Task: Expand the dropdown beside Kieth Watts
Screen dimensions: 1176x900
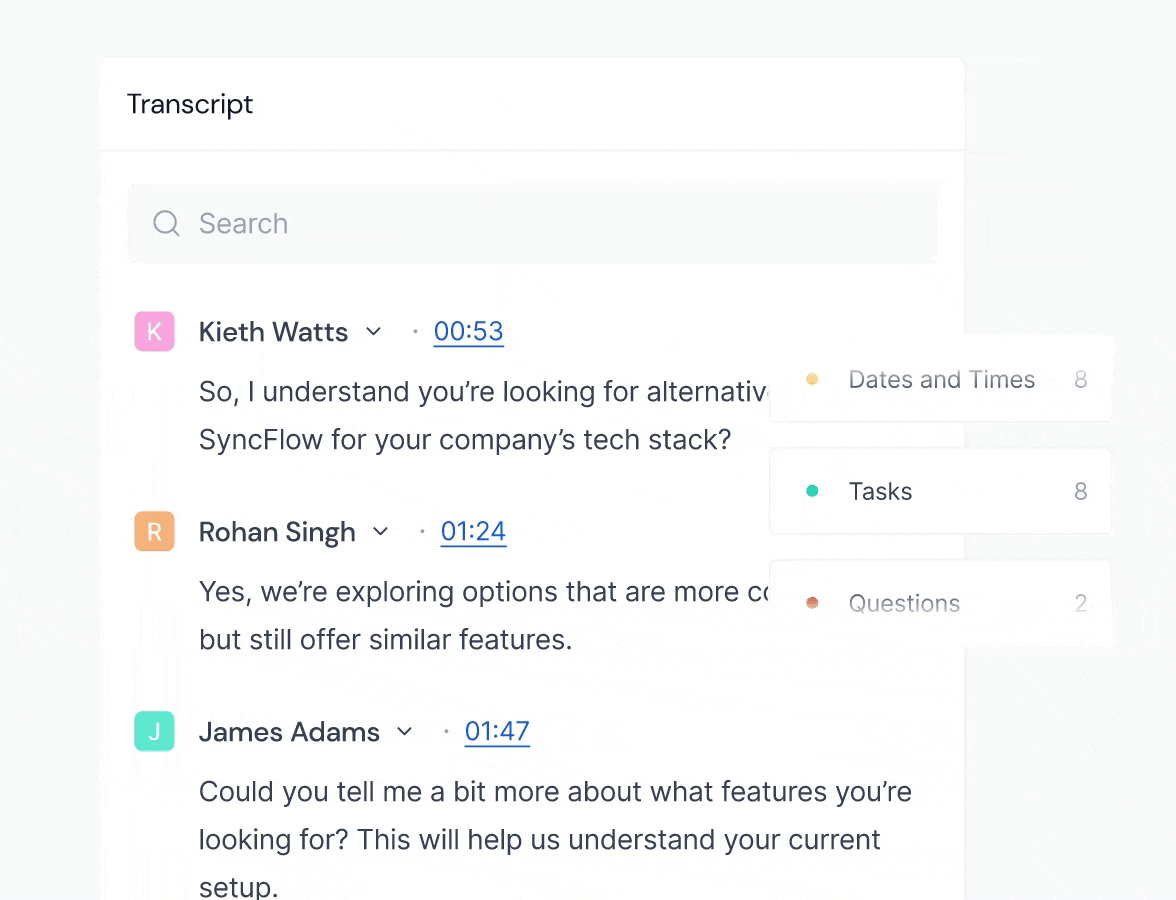Action: point(374,331)
